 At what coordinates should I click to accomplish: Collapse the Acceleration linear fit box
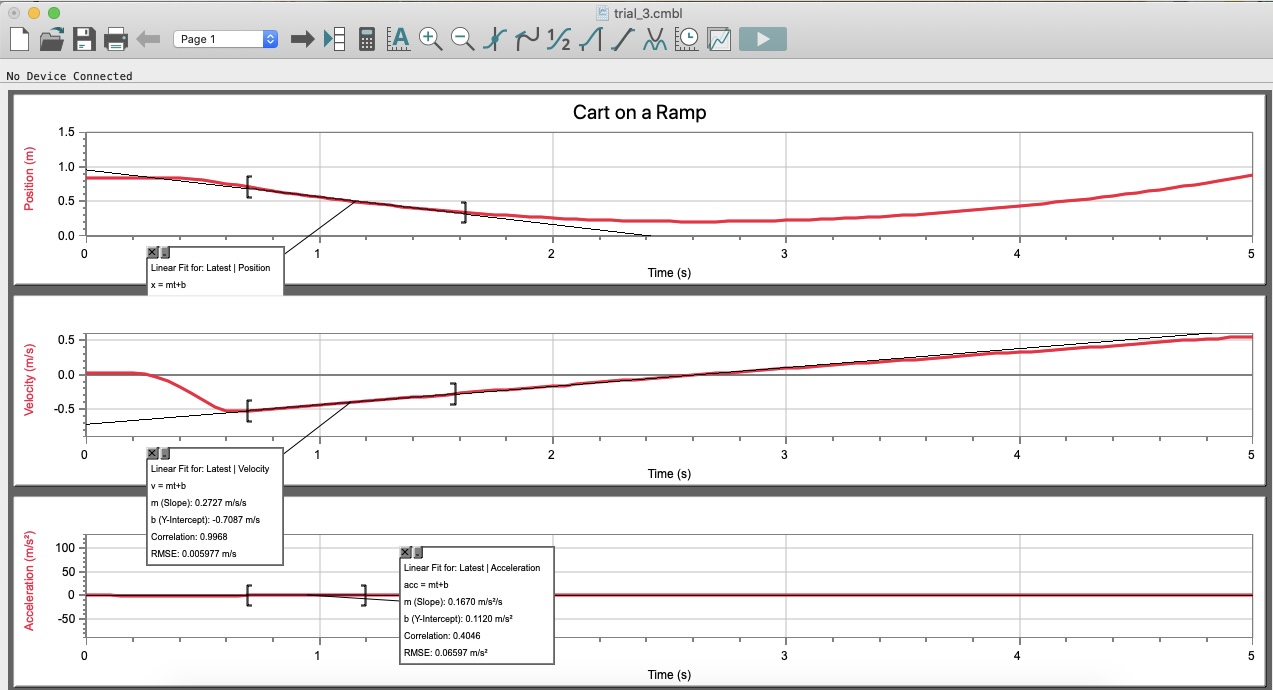tap(418, 552)
